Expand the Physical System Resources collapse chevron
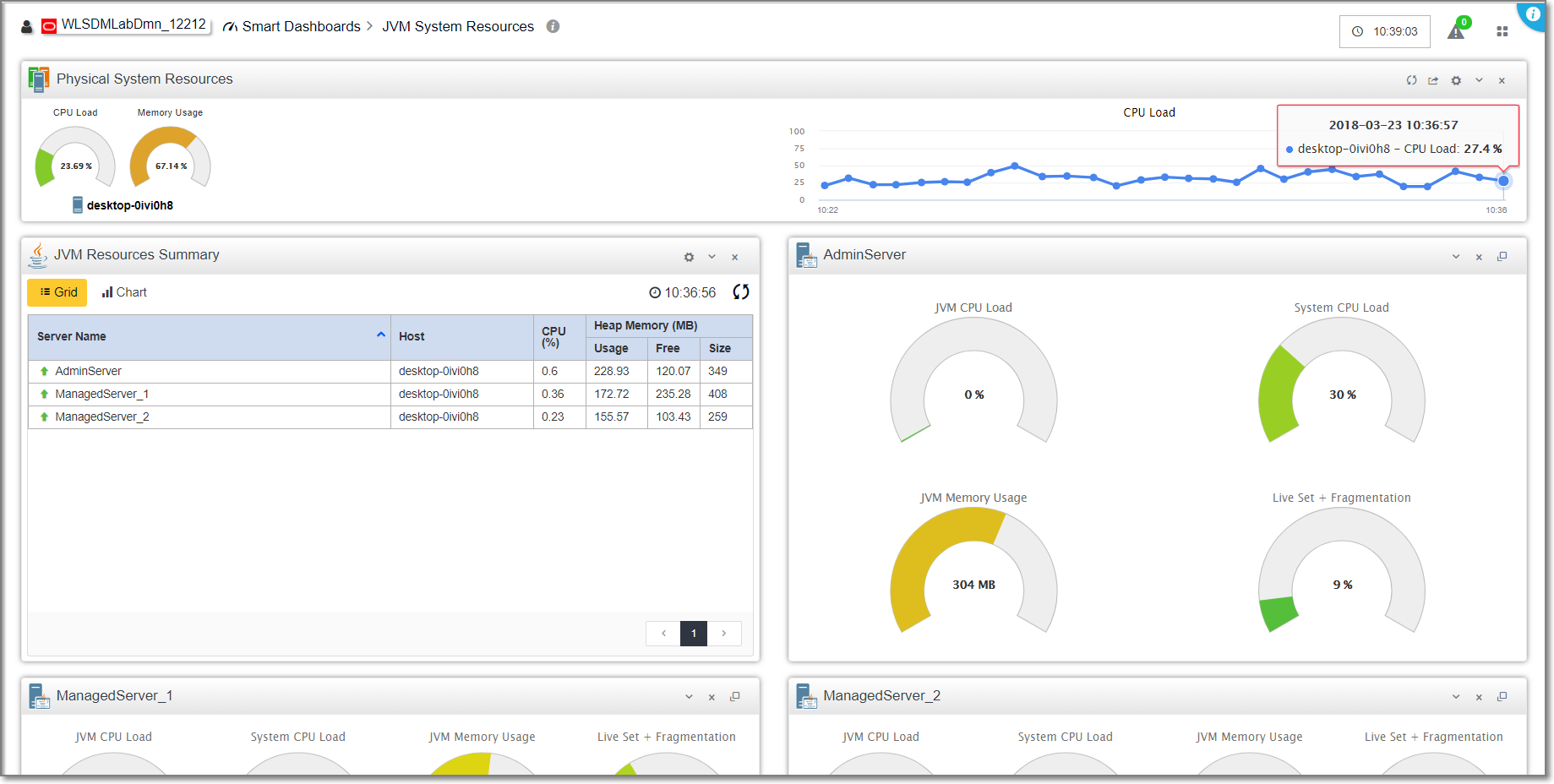The image size is (1554, 784). pos(1479,79)
